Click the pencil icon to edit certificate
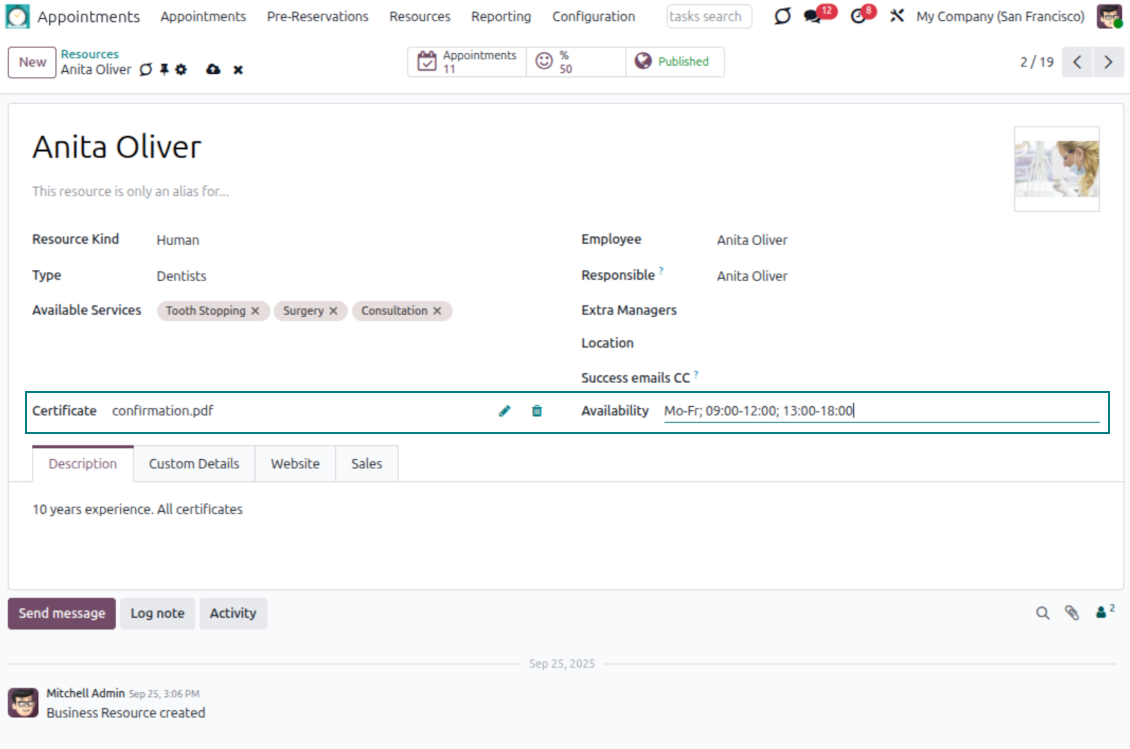This screenshot has width=1130, height=749. click(x=505, y=411)
